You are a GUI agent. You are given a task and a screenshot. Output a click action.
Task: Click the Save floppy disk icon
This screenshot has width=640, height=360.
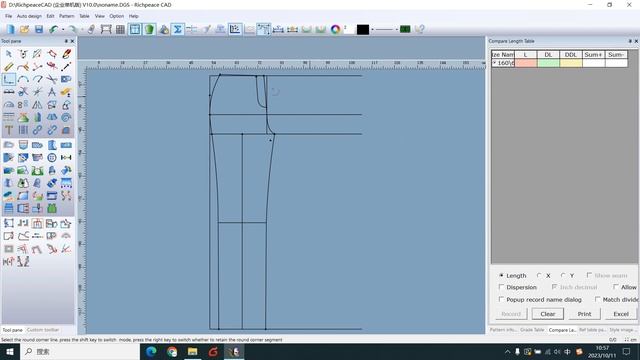[39, 29]
